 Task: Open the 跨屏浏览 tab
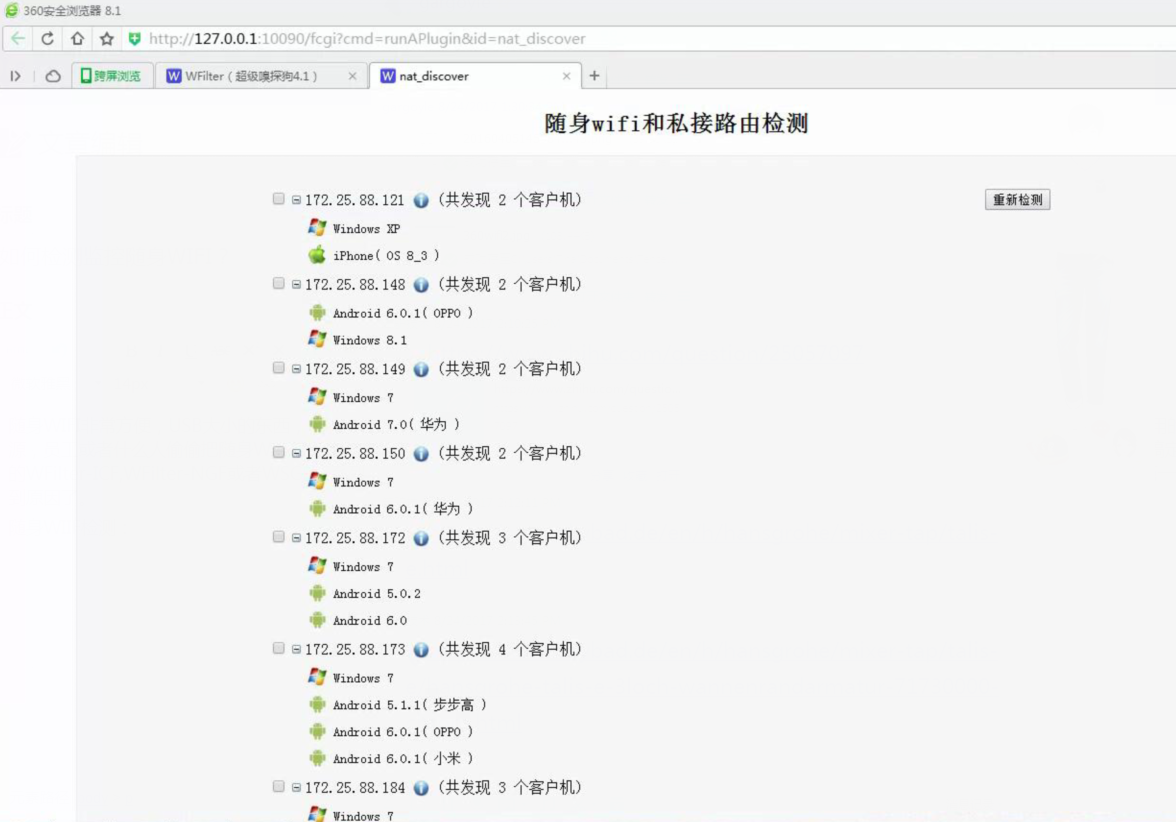coord(112,76)
